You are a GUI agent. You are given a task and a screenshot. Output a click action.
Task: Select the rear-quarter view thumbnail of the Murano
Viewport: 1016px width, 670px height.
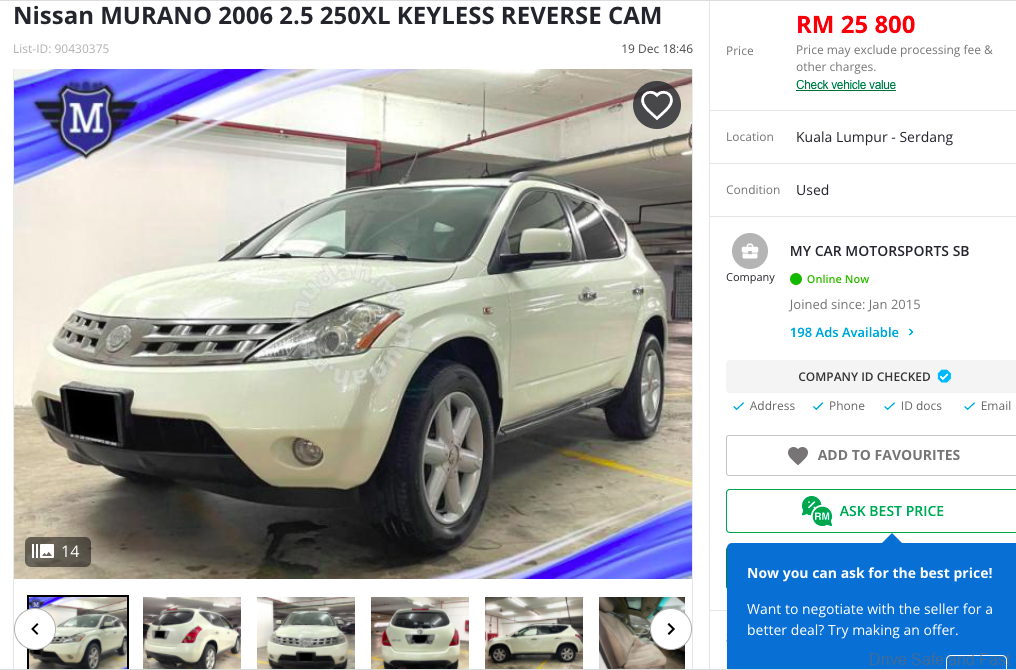(192, 632)
